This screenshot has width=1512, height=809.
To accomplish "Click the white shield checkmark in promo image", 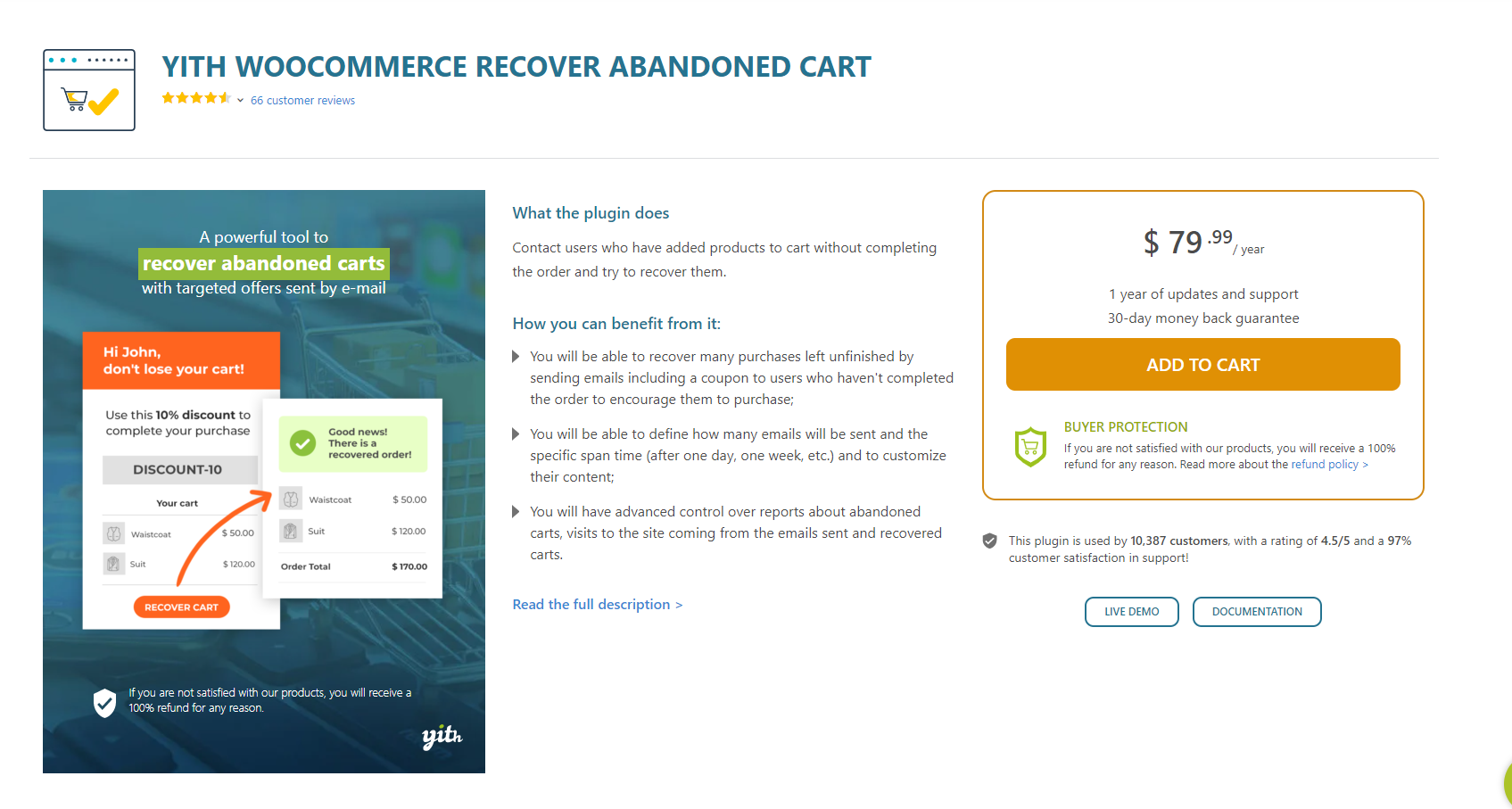I will pyautogui.click(x=105, y=702).
